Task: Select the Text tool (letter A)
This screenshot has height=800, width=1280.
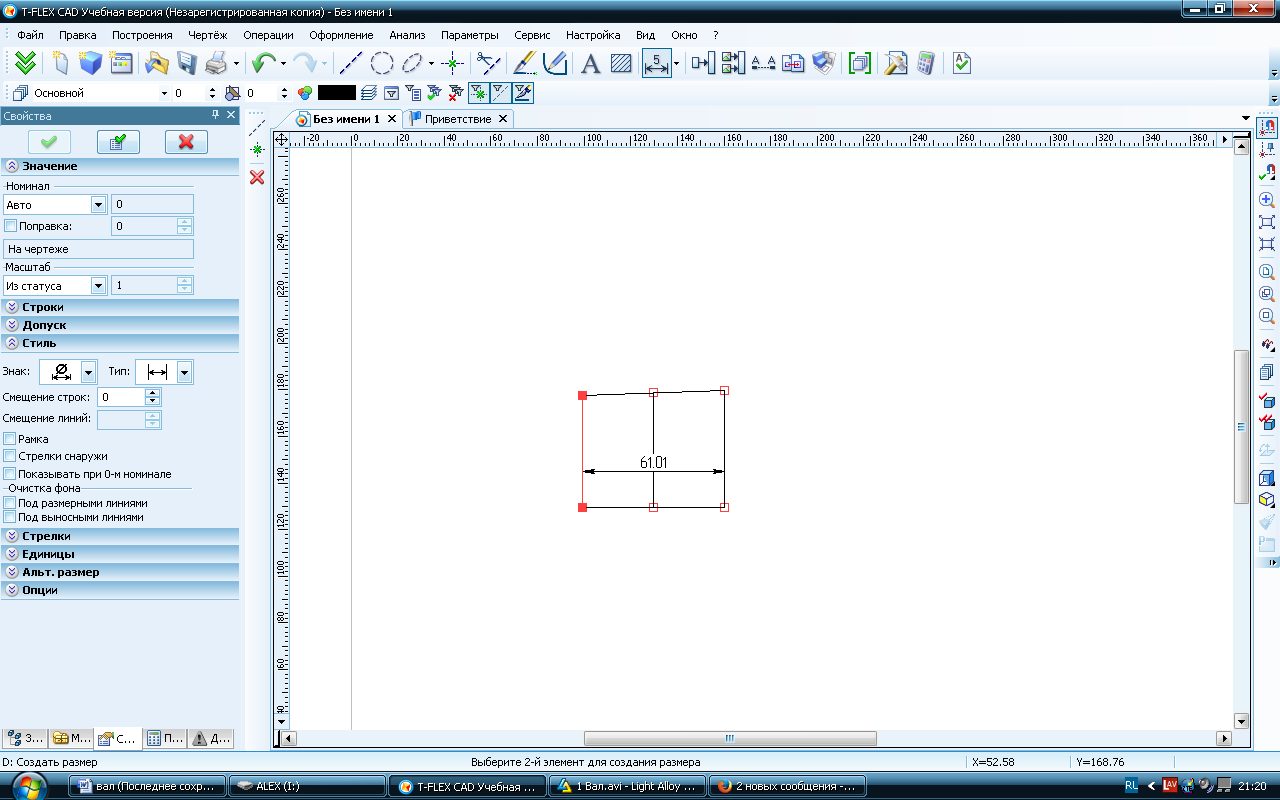Action: 590,63
